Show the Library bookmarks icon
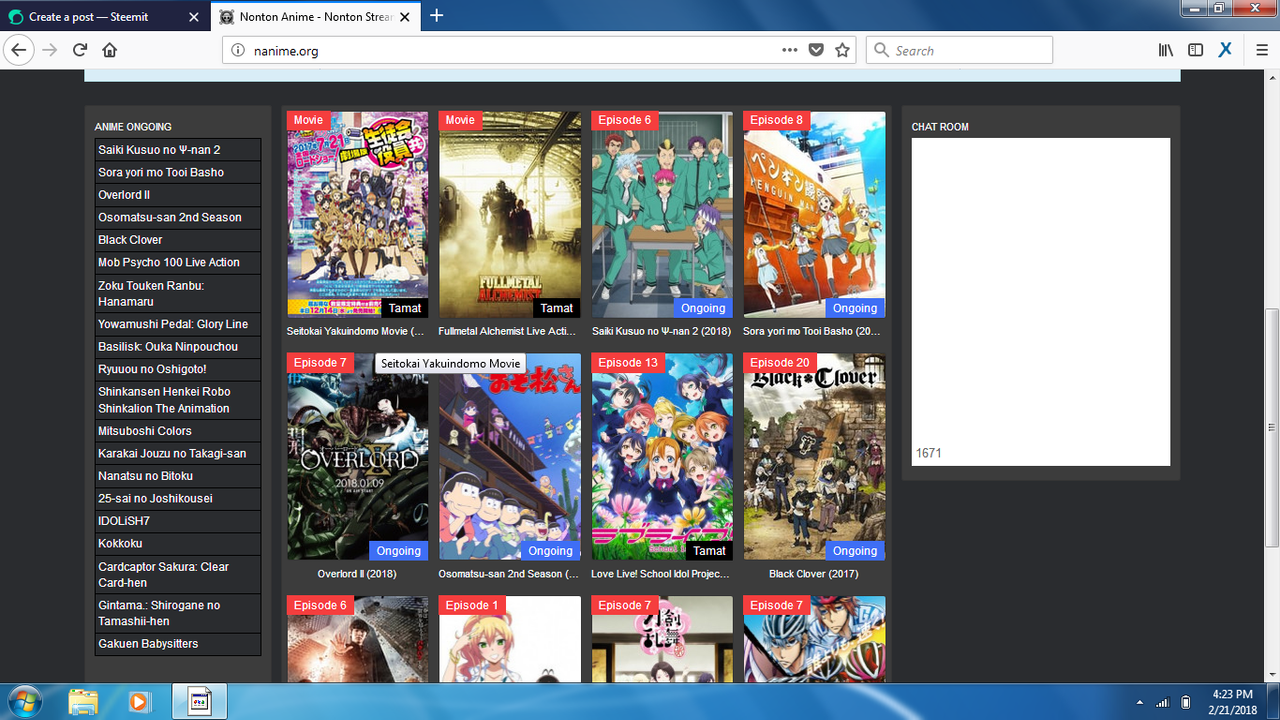 [x=1166, y=50]
